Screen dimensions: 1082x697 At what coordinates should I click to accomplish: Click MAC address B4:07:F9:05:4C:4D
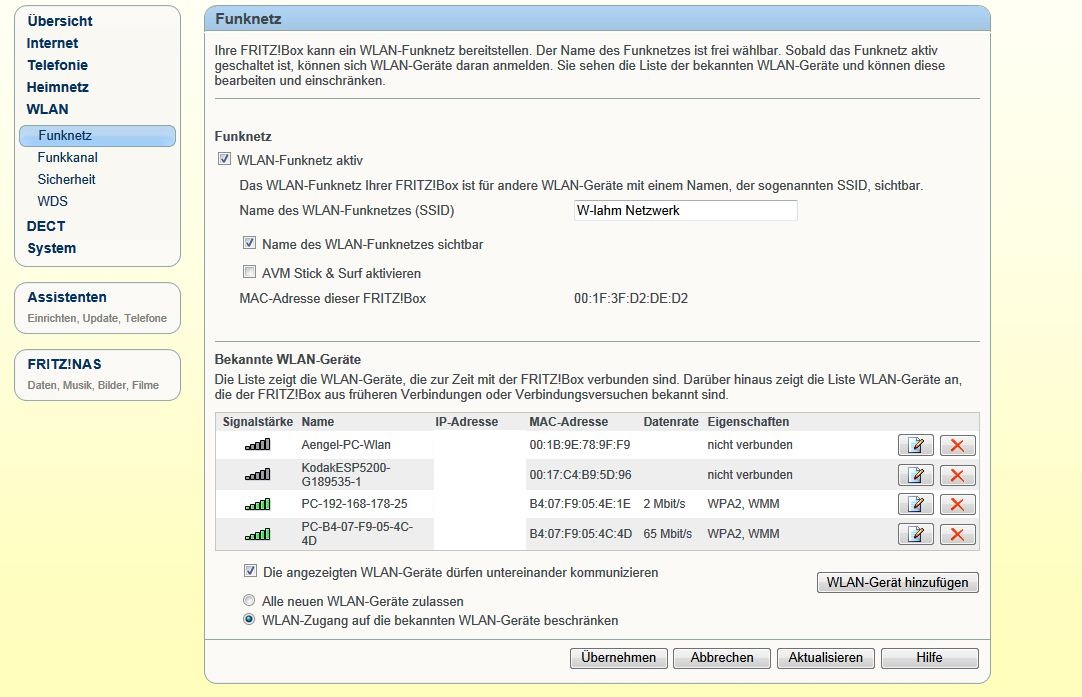(580, 533)
